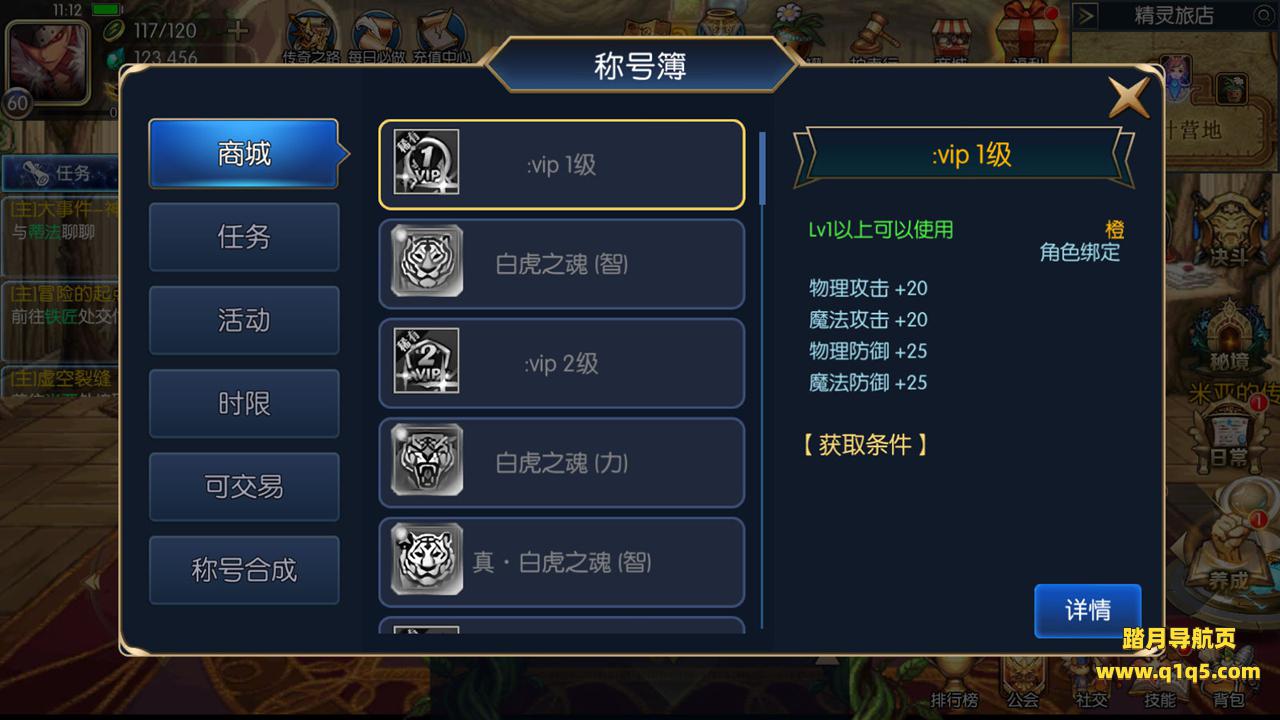Select the :vip 2级 title entry
This screenshot has height=720, width=1280.
coord(561,363)
